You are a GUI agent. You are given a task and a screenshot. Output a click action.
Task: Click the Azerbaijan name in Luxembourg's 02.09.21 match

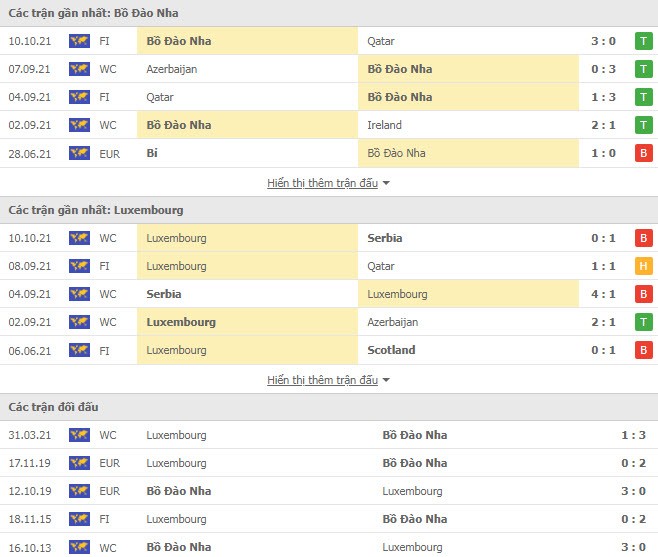[393, 322]
